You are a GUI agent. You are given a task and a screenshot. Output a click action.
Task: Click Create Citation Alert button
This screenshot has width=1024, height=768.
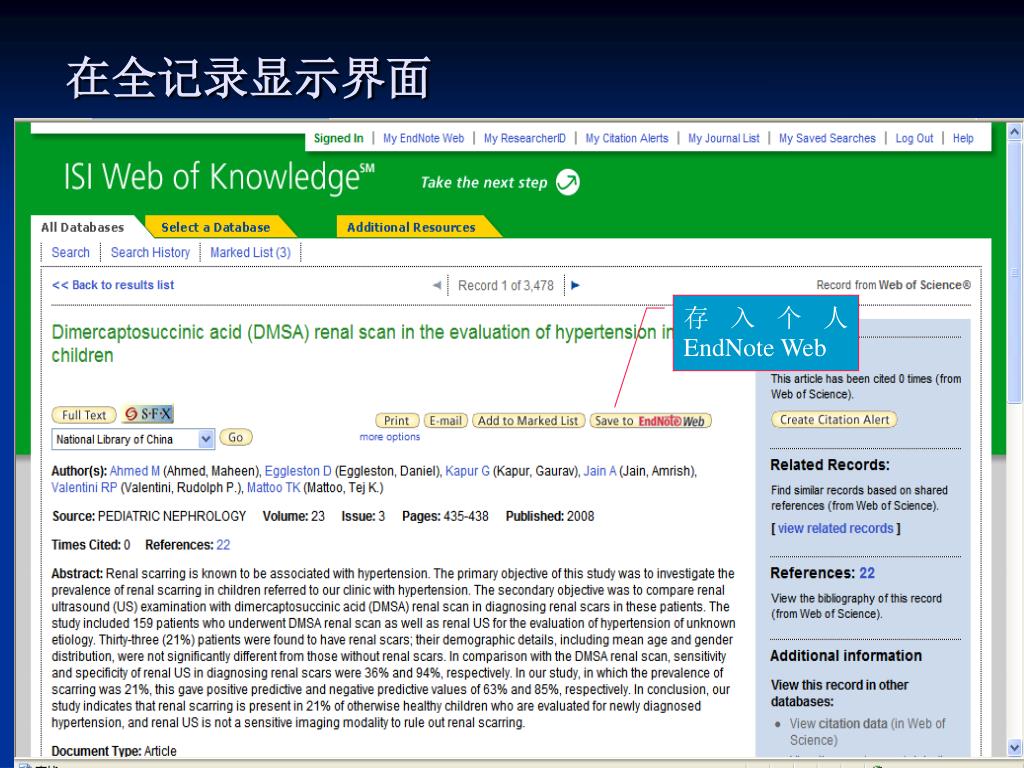(x=834, y=419)
